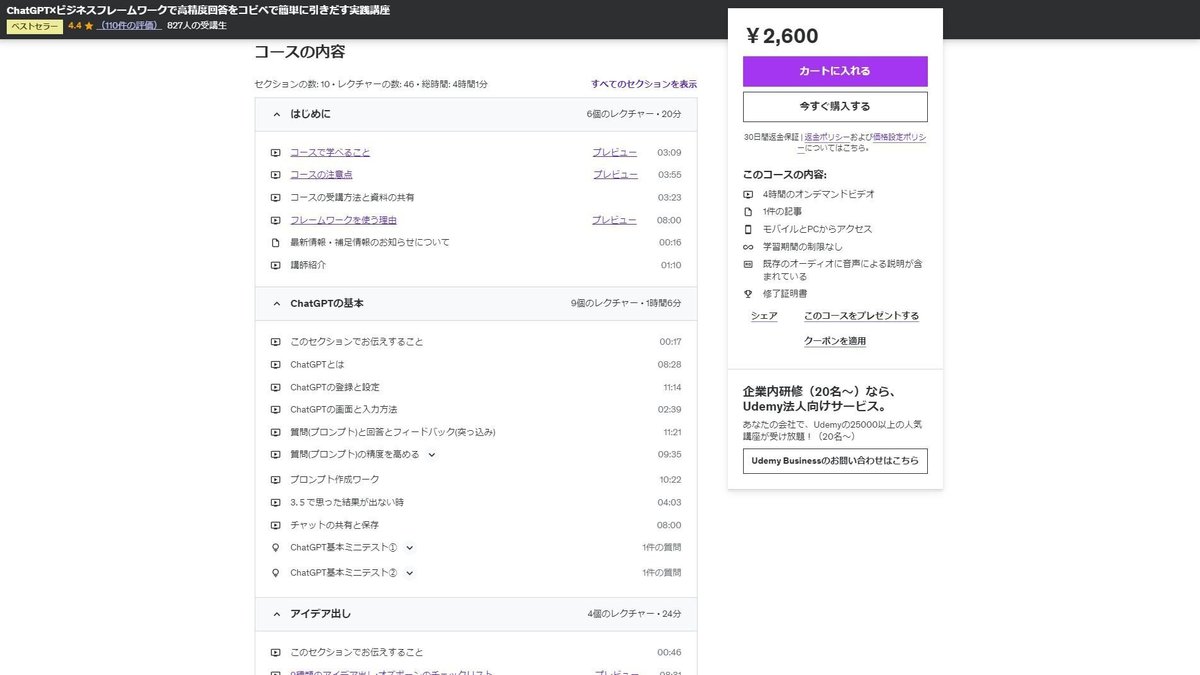This screenshot has width=1200, height=675.
Task: Click video icon beside ChatGPTの画面と入力方法
Action: pyautogui.click(x=276, y=410)
